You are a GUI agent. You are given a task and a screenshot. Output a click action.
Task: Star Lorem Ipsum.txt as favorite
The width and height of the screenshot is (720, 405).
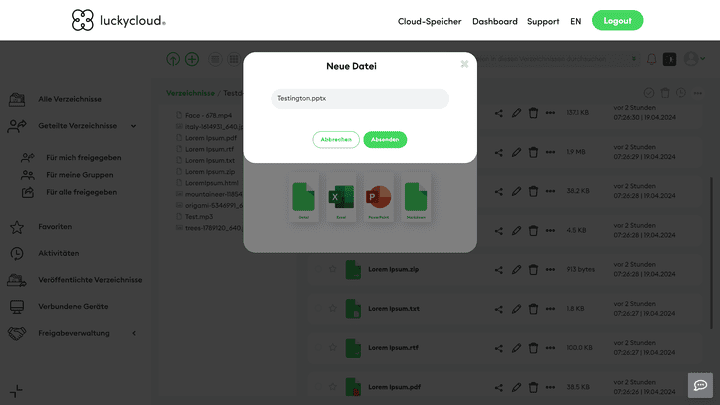click(332, 309)
